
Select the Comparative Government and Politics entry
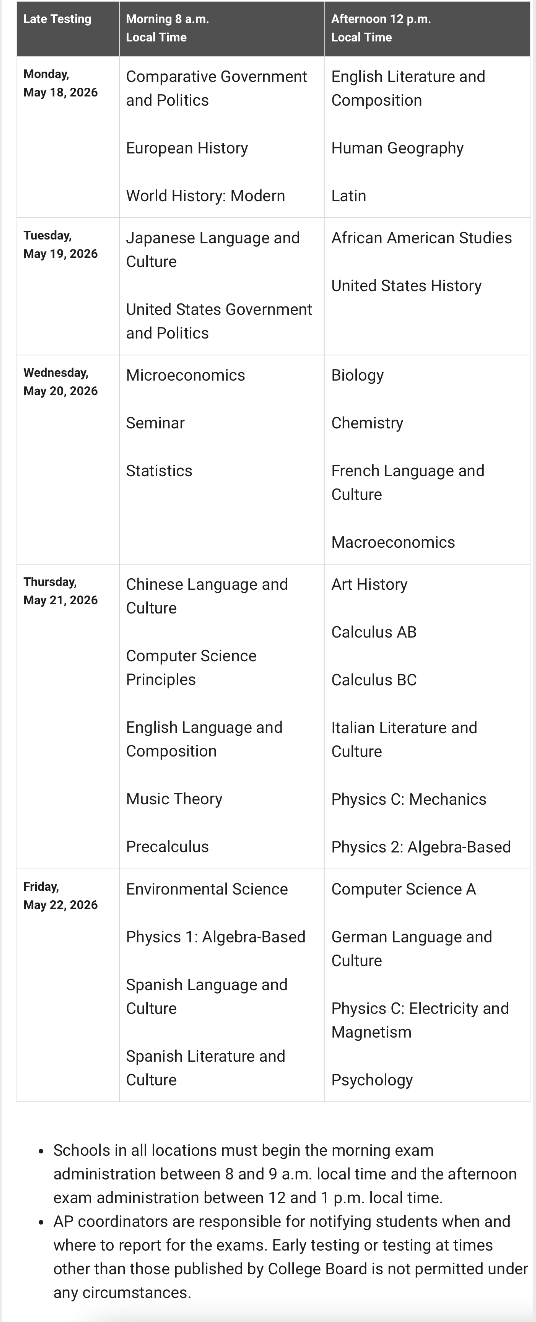[x=217, y=88]
